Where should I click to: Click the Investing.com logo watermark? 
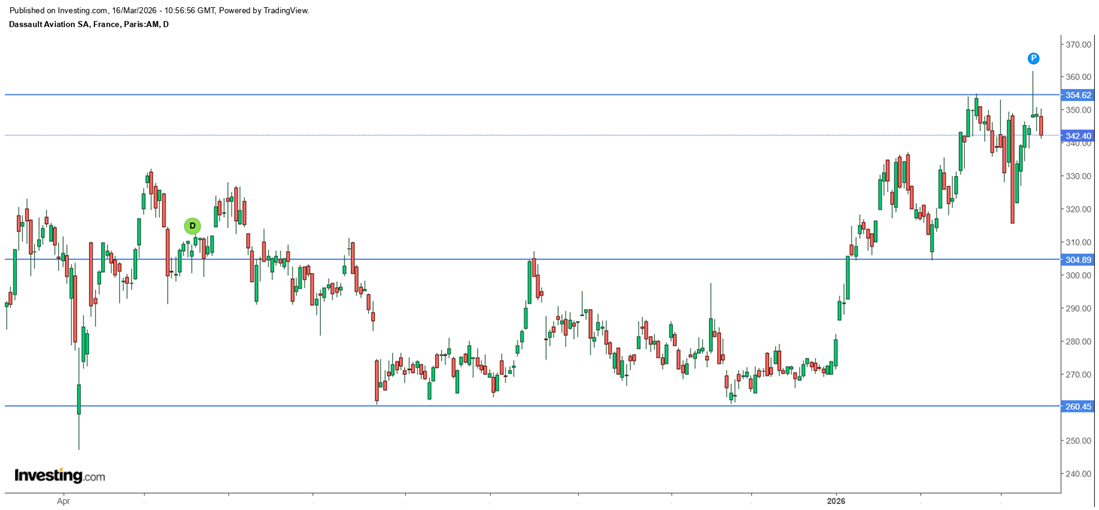59,476
